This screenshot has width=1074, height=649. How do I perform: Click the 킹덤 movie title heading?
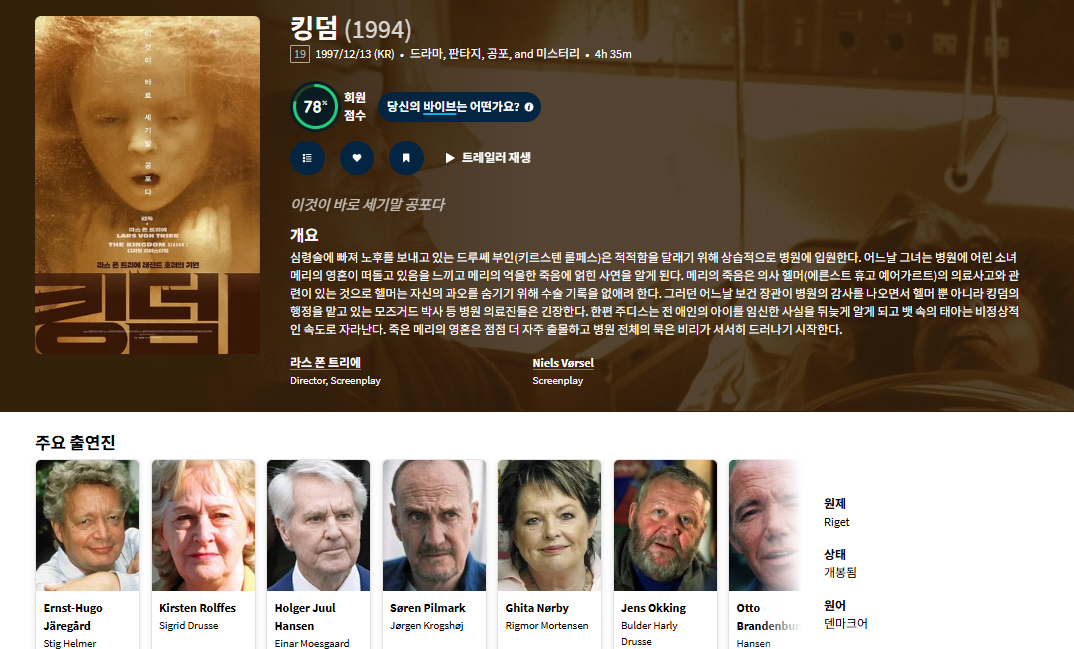coord(314,29)
